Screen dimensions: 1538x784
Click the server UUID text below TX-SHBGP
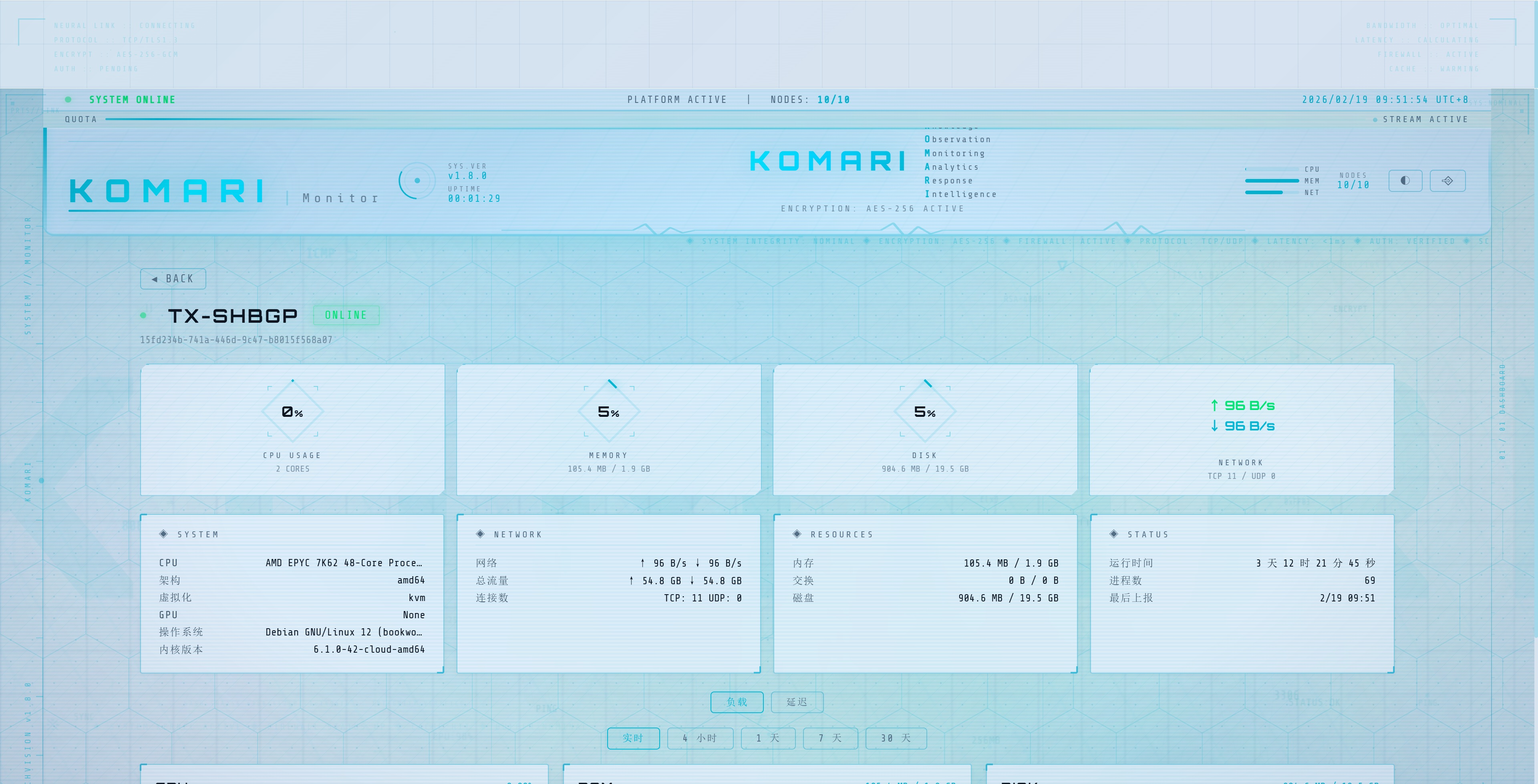[236, 340]
